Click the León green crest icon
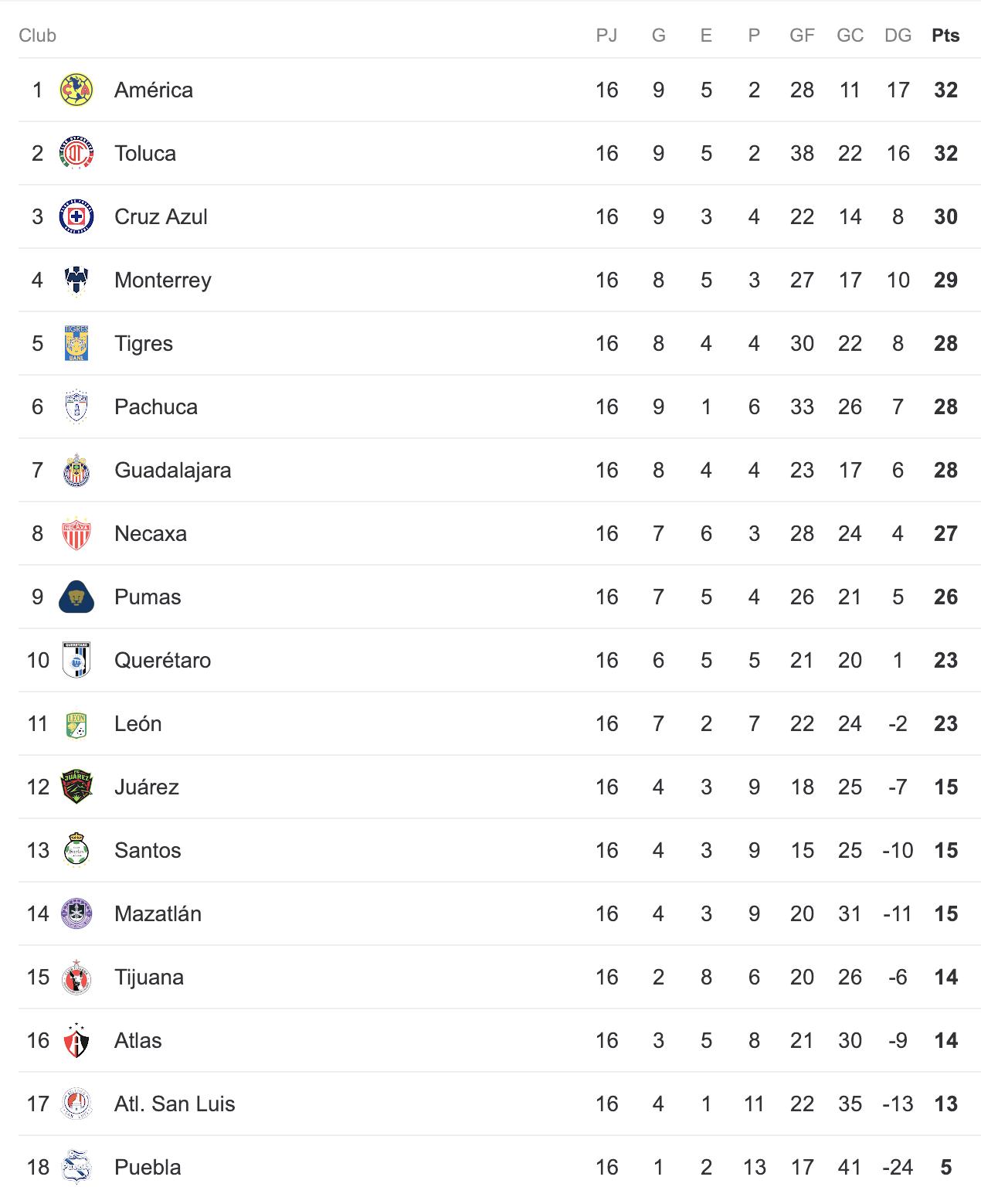 [76, 723]
